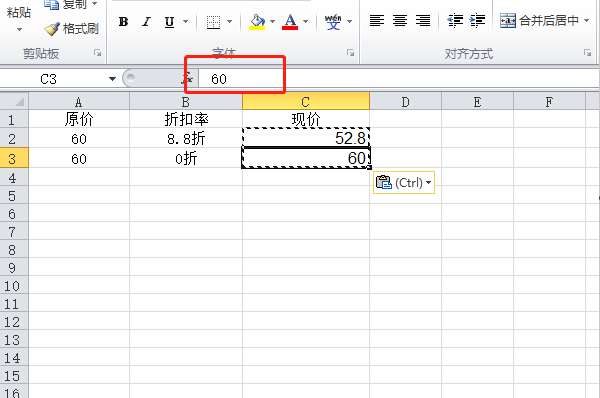Toggle Bold formatting button

click(x=123, y=22)
